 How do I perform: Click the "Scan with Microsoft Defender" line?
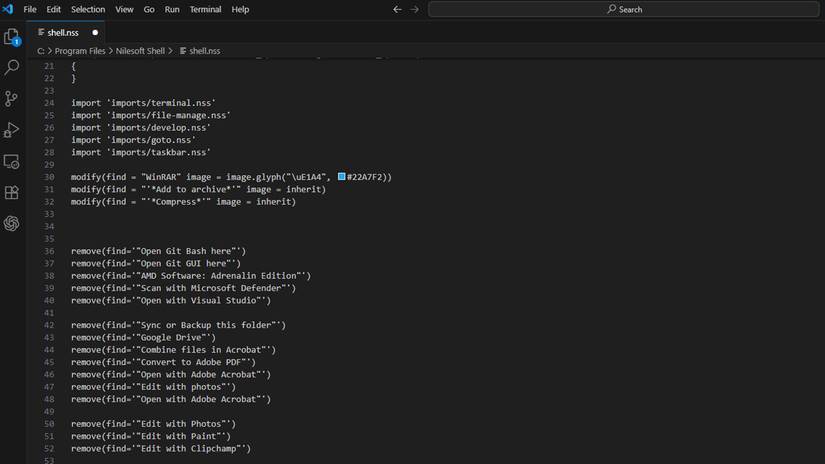[184, 288]
